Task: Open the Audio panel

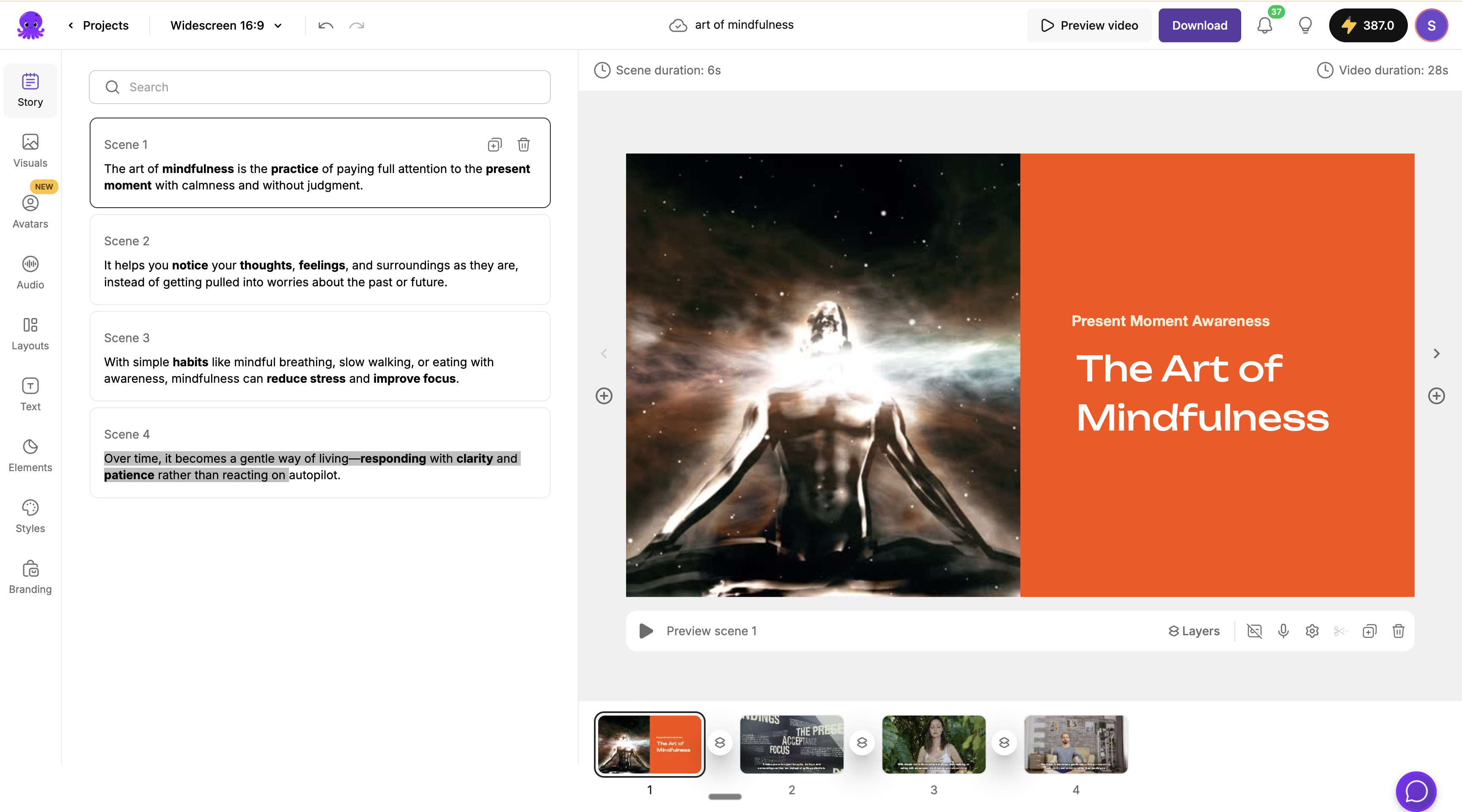Action: click(30, 272)
